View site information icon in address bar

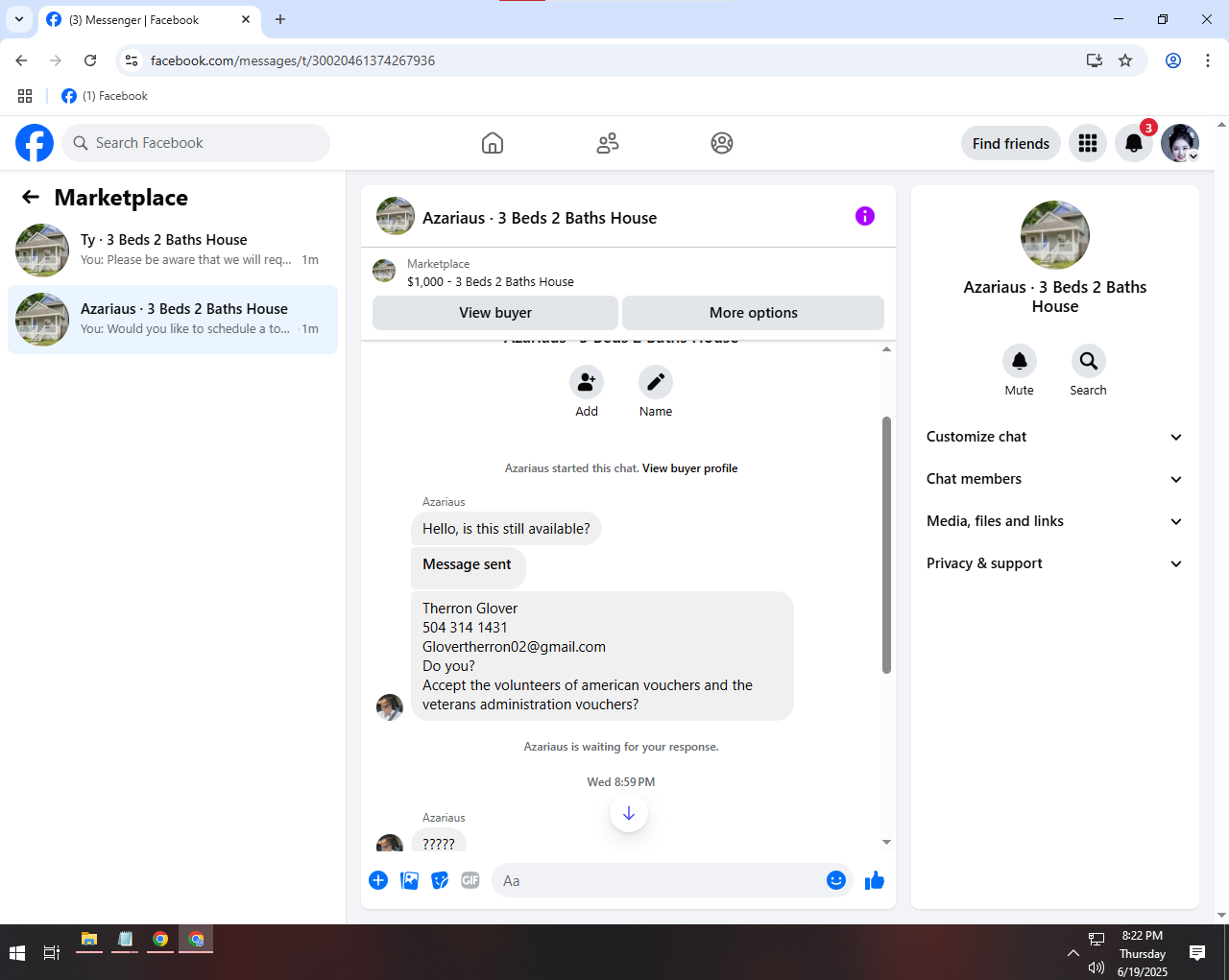pyautogui.click(x=132, y=60)
